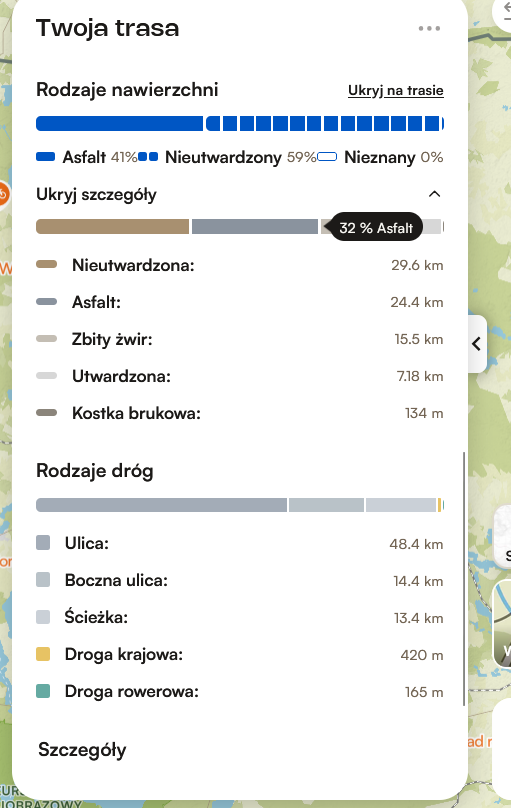Click the Nieznany outlined legend icon

327,157
